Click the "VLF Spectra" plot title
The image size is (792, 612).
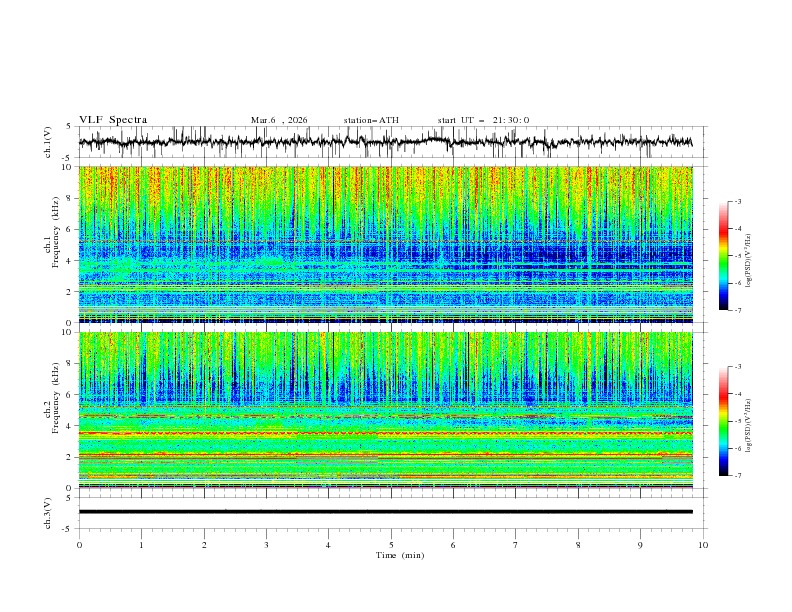coord(113,120)
